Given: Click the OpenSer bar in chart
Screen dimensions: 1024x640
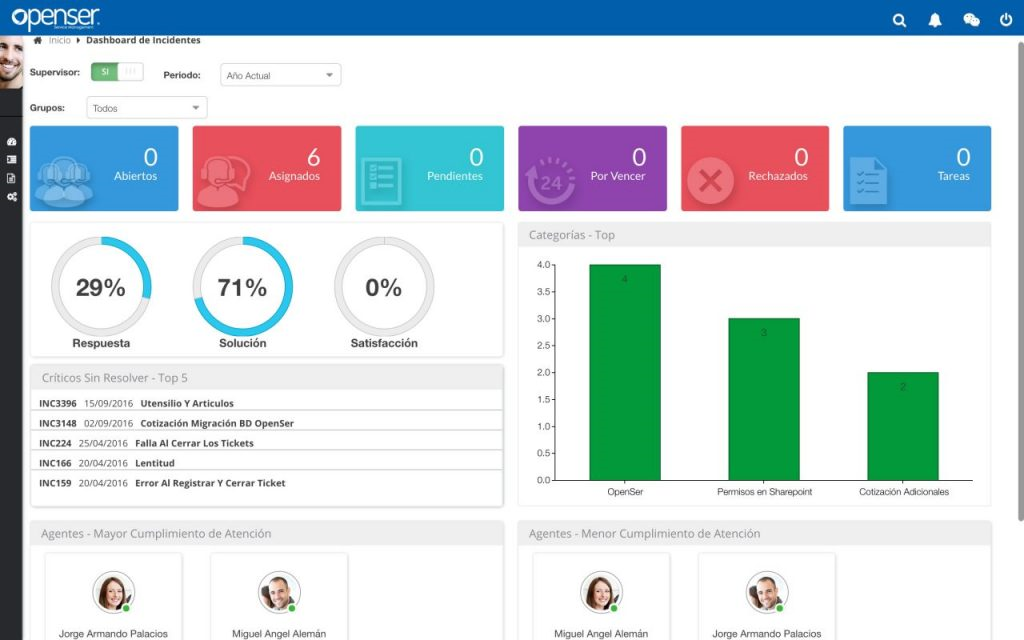Looking at the screenshot, I should tap(624, 372).
